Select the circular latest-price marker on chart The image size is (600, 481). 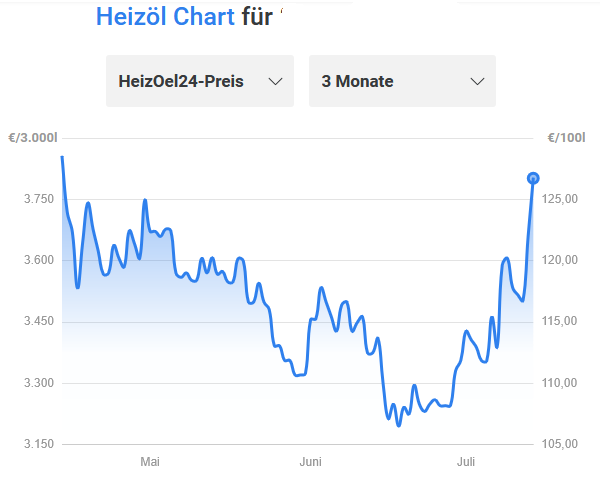pyautogui.click(x=533, y=178)
